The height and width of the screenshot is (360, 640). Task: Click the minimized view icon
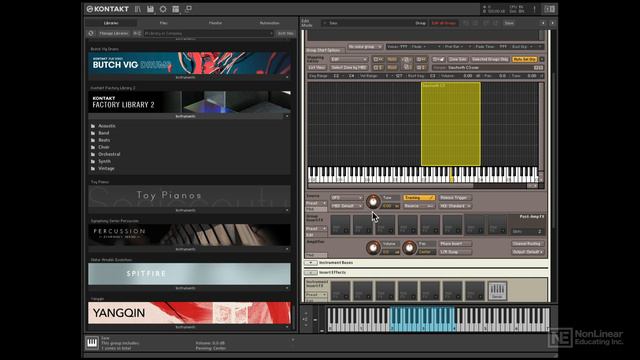click(188, 9)
